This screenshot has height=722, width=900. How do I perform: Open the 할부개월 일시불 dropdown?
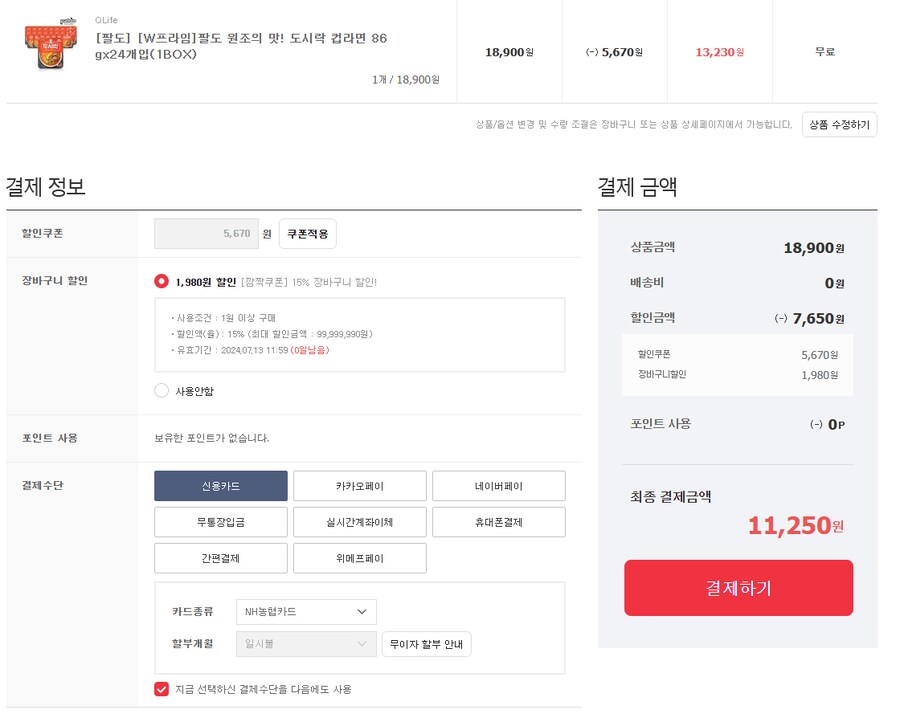coord(307,644)
